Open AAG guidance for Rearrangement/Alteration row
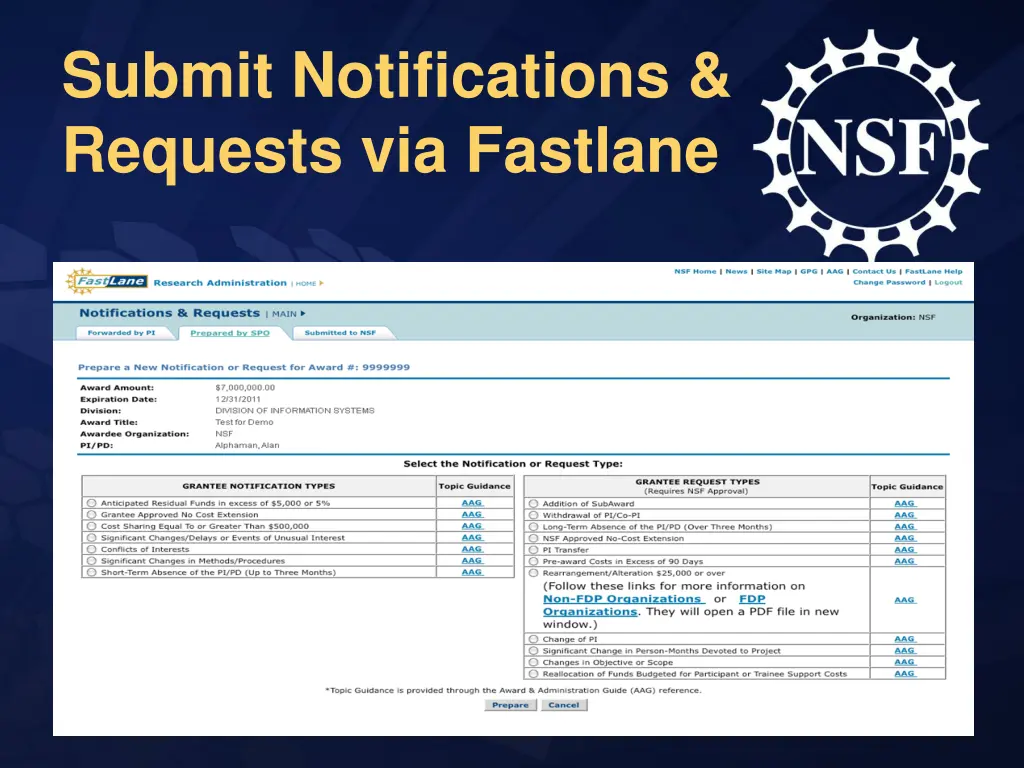The width and height of the screenshot is (1024, 768). pos(905,600)
